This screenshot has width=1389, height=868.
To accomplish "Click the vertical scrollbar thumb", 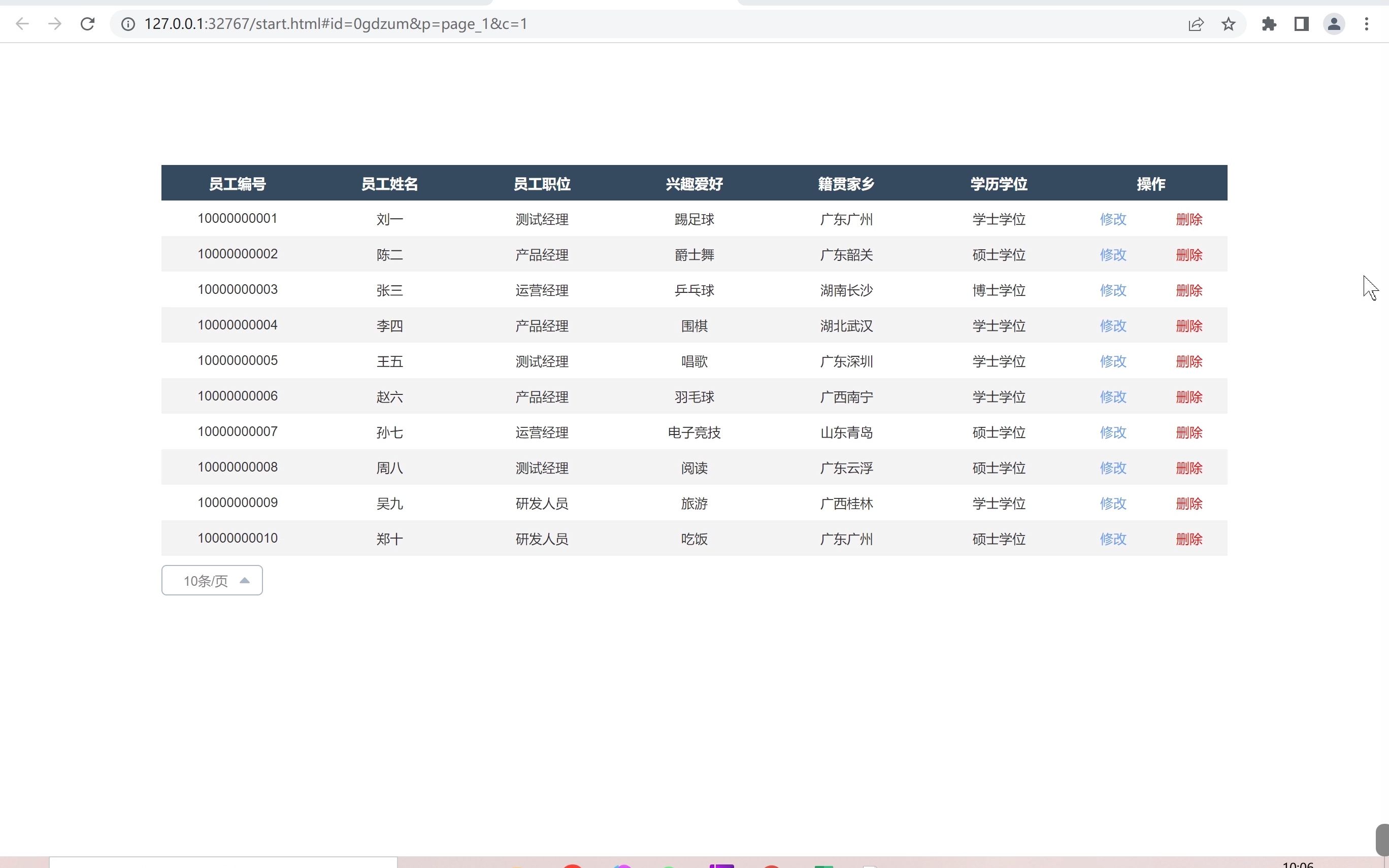I will [x=1382, y=839].
